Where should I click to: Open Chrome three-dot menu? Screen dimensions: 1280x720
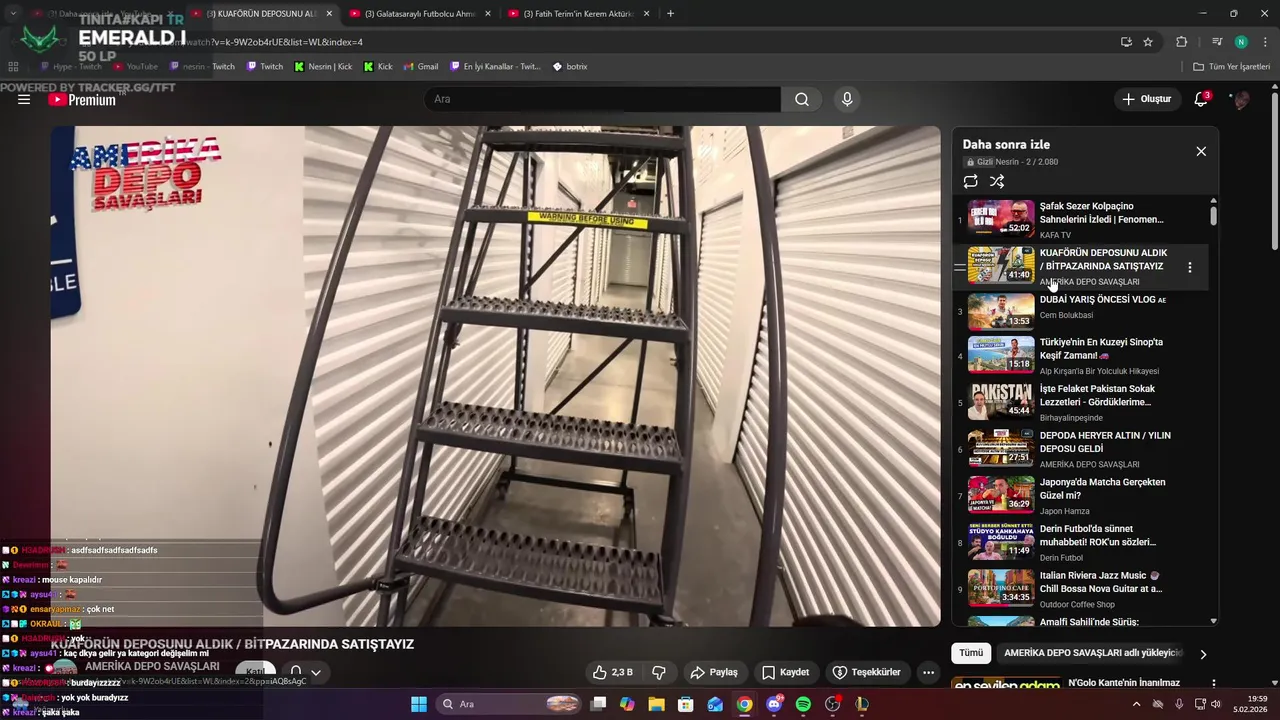click(1264, 42)
